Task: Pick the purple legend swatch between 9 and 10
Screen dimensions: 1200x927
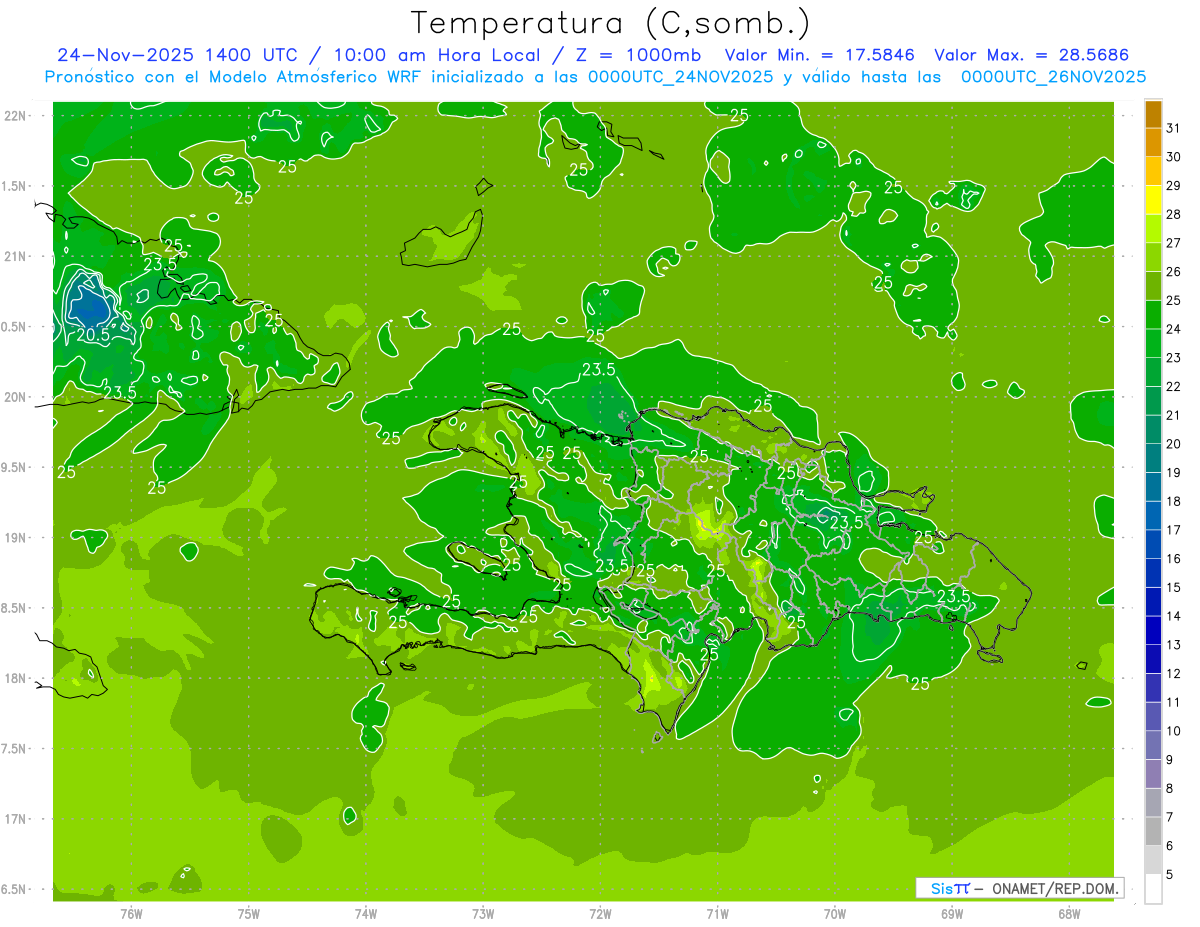Action: pos(1153,746)
